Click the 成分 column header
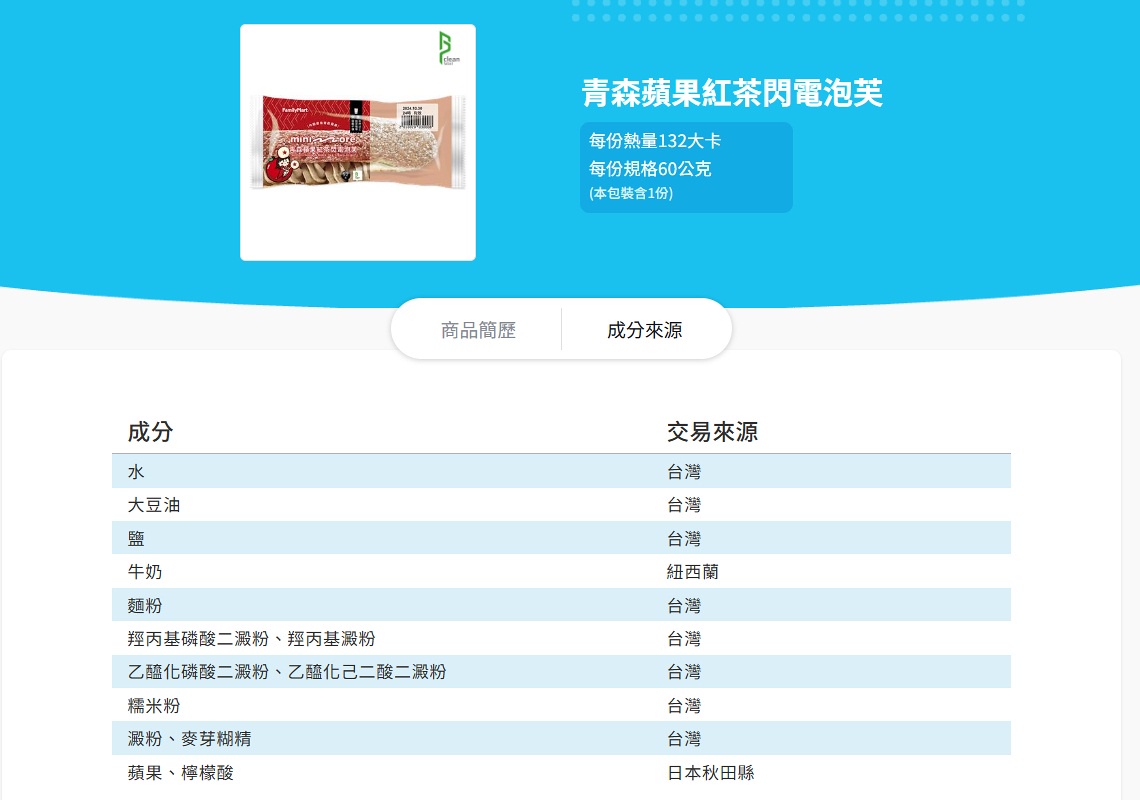1140x800 pixels. click(x=150, y=432)
